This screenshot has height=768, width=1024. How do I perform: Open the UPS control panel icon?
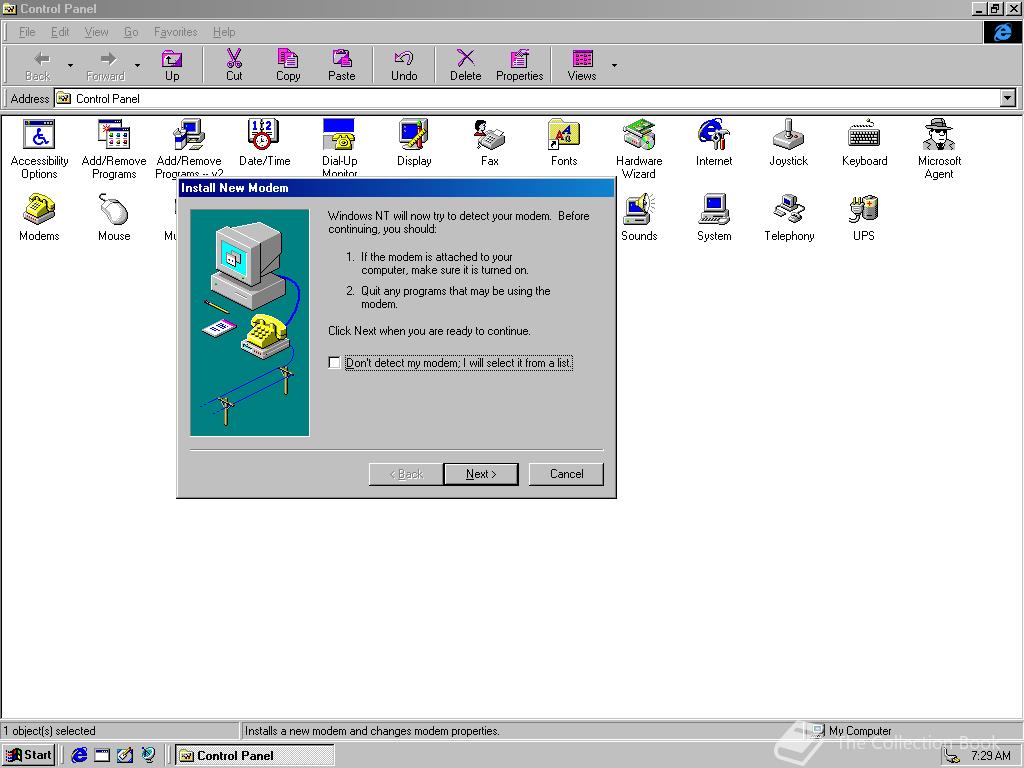[x=863, y=217]
